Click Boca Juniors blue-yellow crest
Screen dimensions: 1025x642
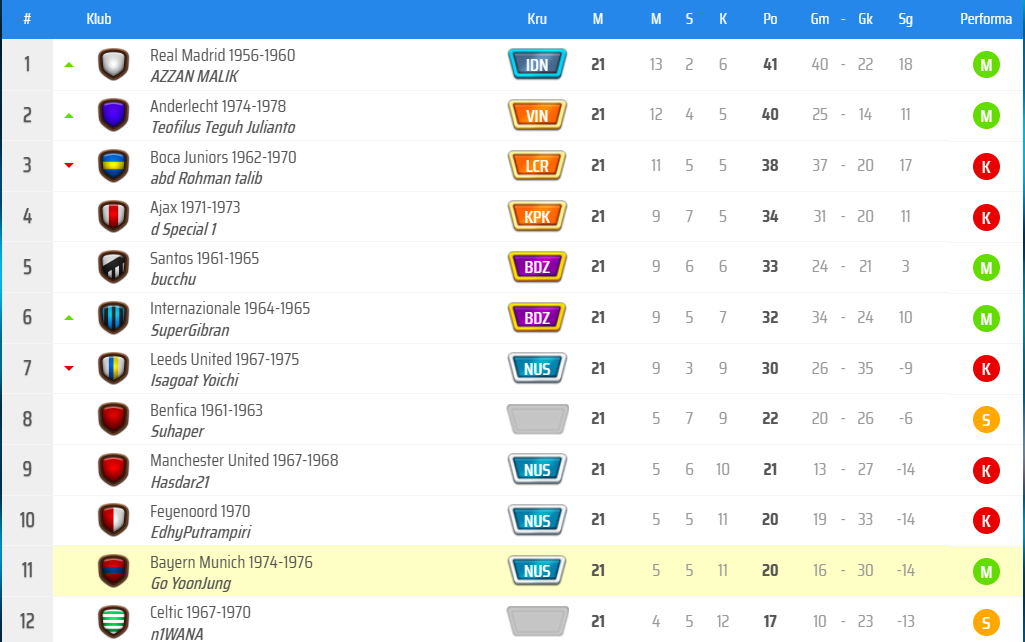click(113, 166)
